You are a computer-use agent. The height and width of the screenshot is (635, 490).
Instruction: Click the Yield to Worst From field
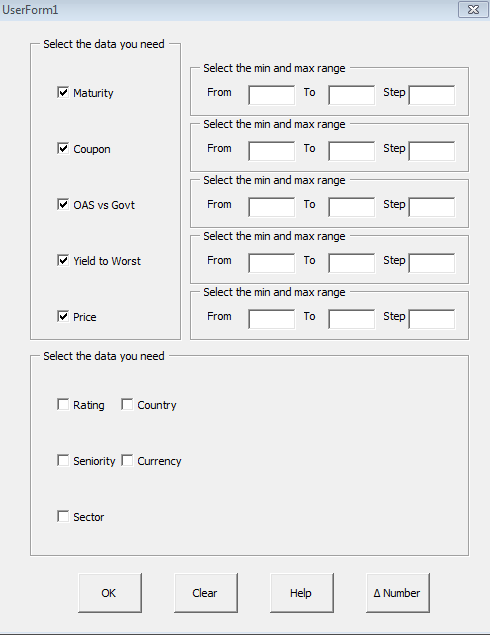(272, 263)
